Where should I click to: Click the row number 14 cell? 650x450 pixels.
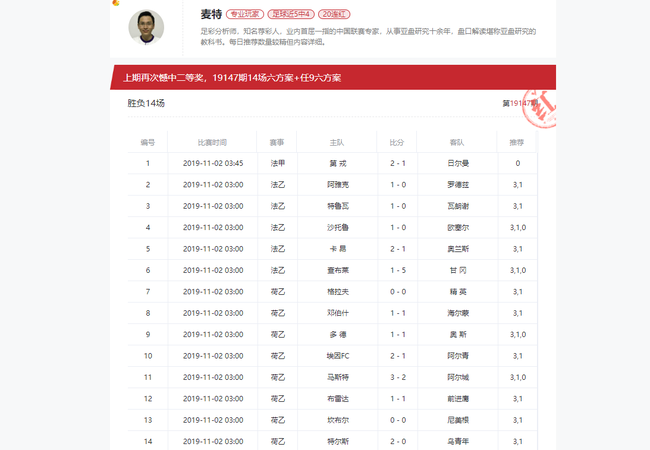(148, 441)
